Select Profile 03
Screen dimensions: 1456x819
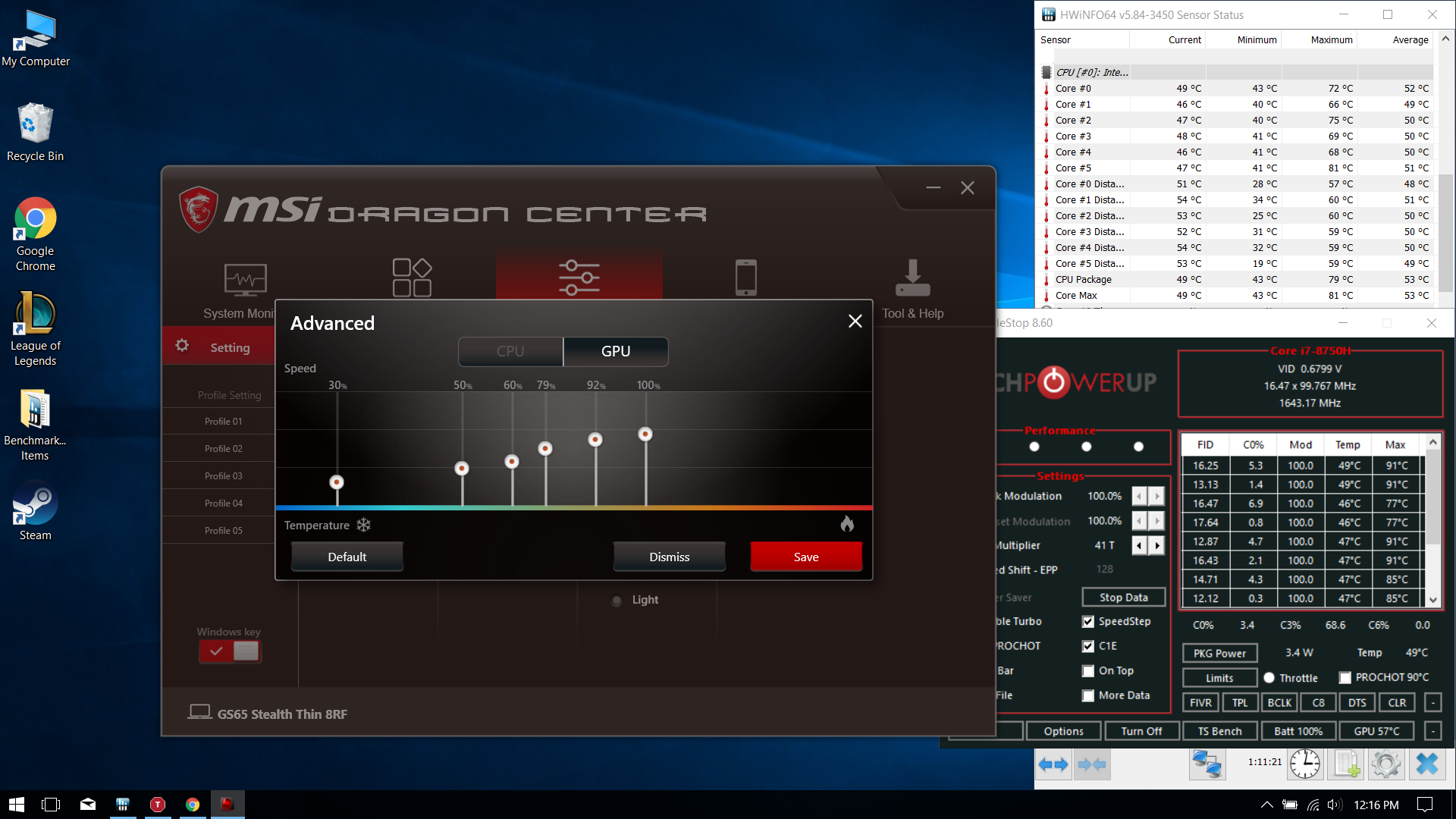(223, 475)
